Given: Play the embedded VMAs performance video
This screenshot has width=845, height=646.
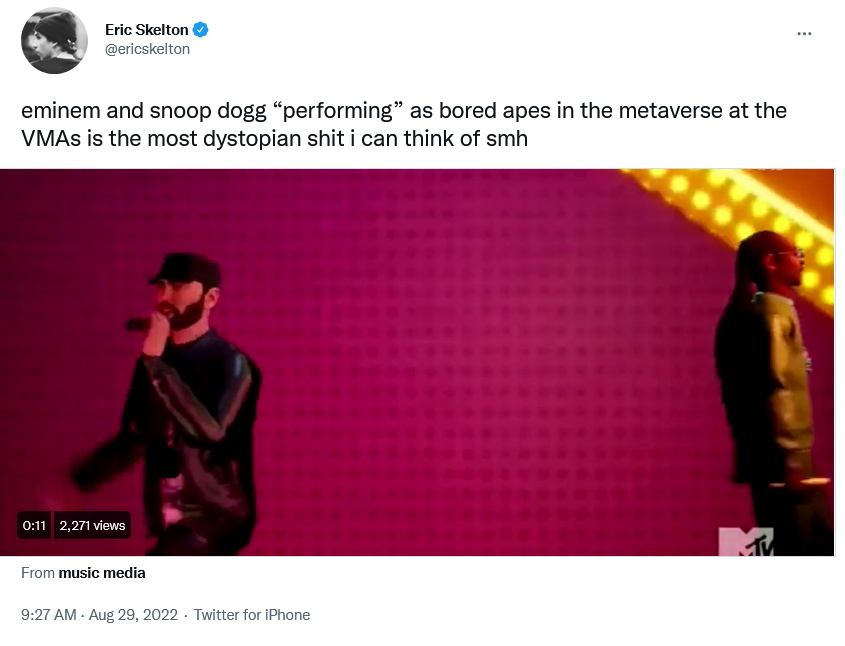Looking at the screenshot, I should (417, 362).
